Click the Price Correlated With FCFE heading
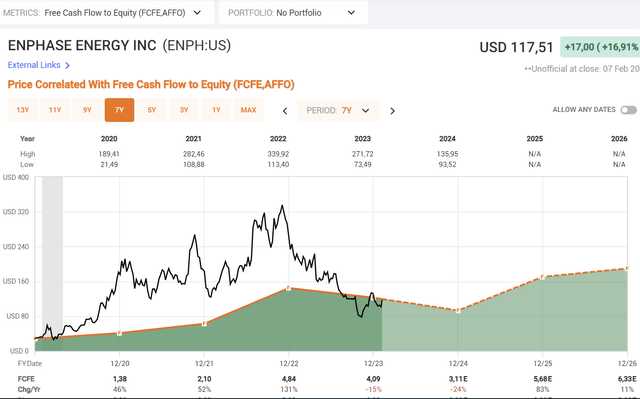 pyautogui.click(x=151, y=84)
